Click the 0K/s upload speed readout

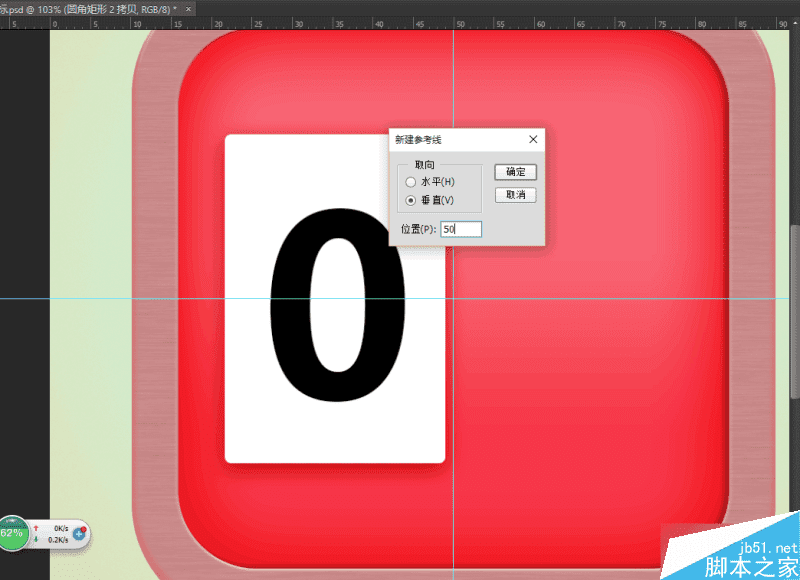click(61, 528)
